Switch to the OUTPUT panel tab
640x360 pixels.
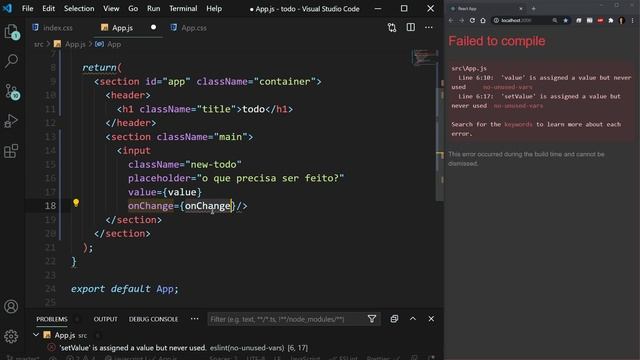(105, 319)
